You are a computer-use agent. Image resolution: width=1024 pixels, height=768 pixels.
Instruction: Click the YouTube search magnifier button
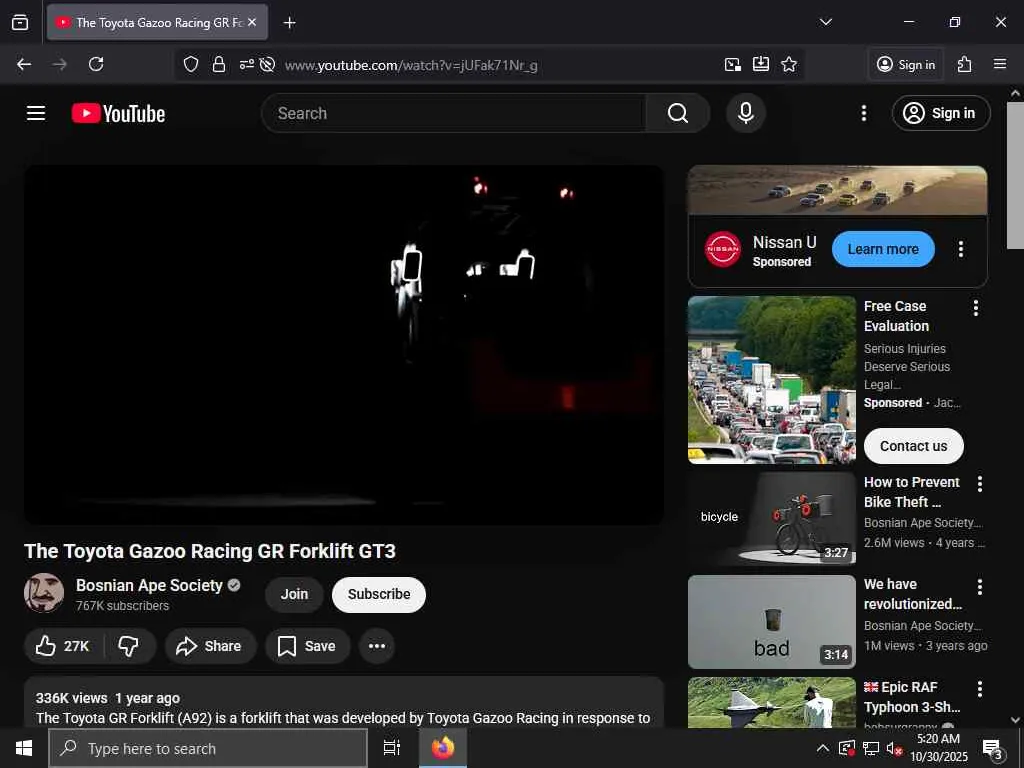pos(677,113)
